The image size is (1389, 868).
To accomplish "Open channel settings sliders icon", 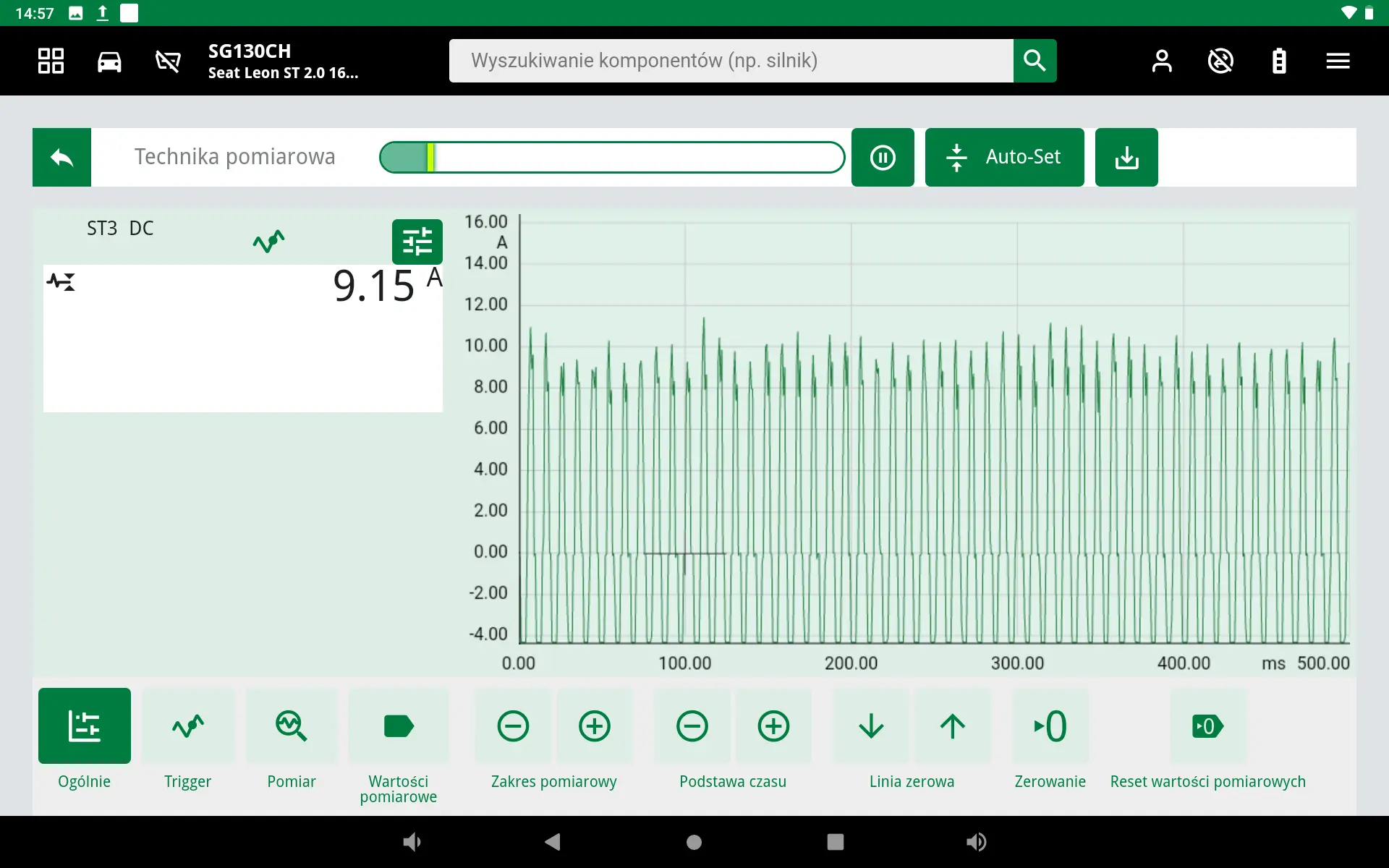I will click(x=417, y=242).
